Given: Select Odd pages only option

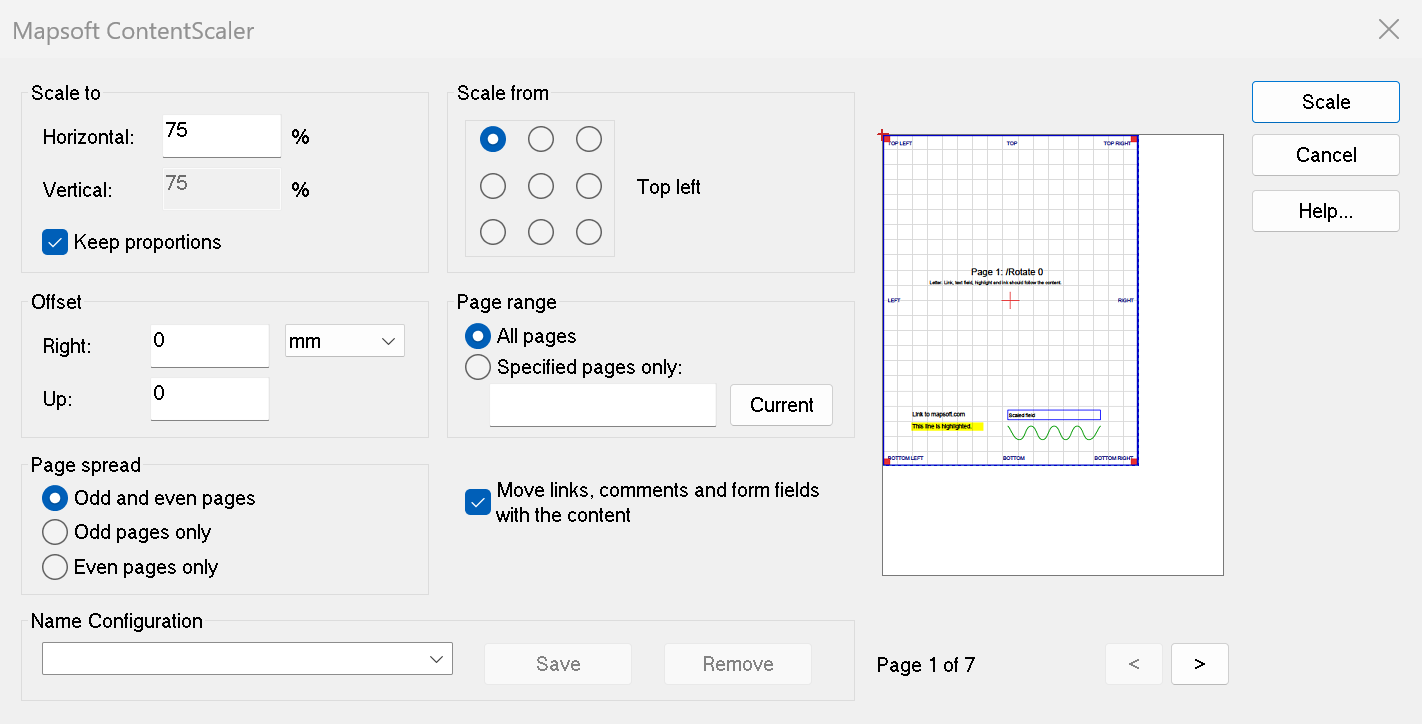Looking at the screenshot, I should pyautogui.click(x=55, y=532).
